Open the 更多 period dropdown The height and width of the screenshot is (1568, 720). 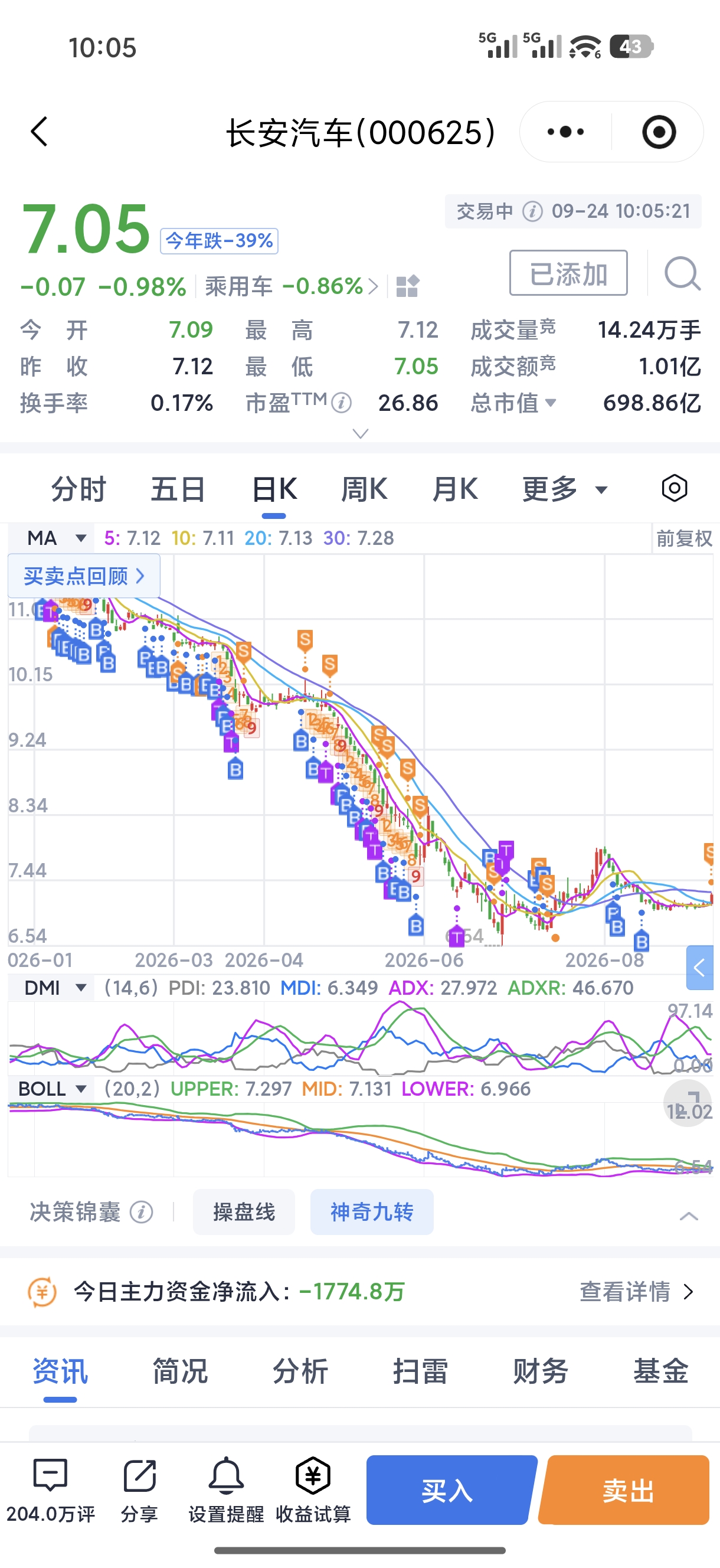[564, 489]
